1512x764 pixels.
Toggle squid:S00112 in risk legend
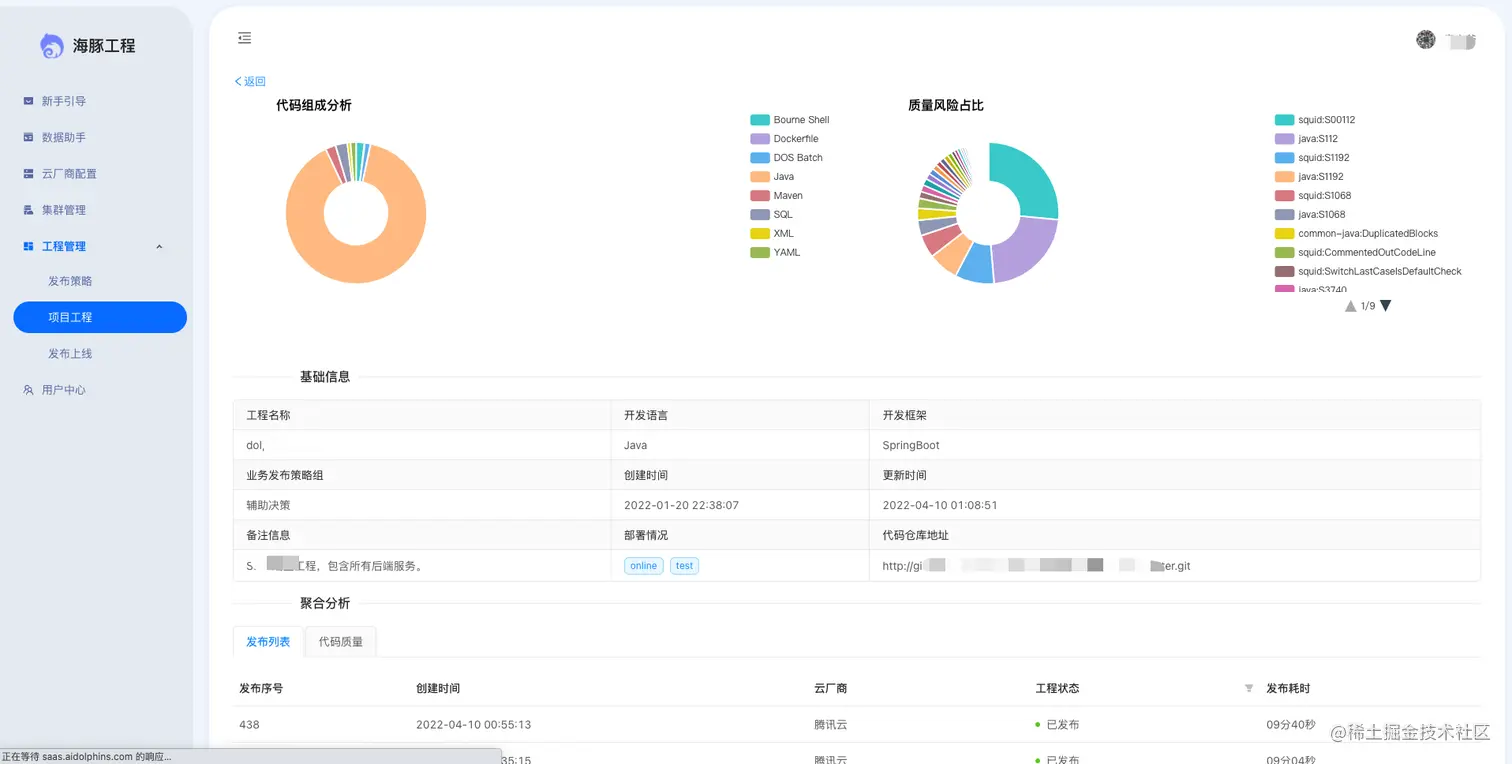pyautogui.click(x=1315, y=120)
